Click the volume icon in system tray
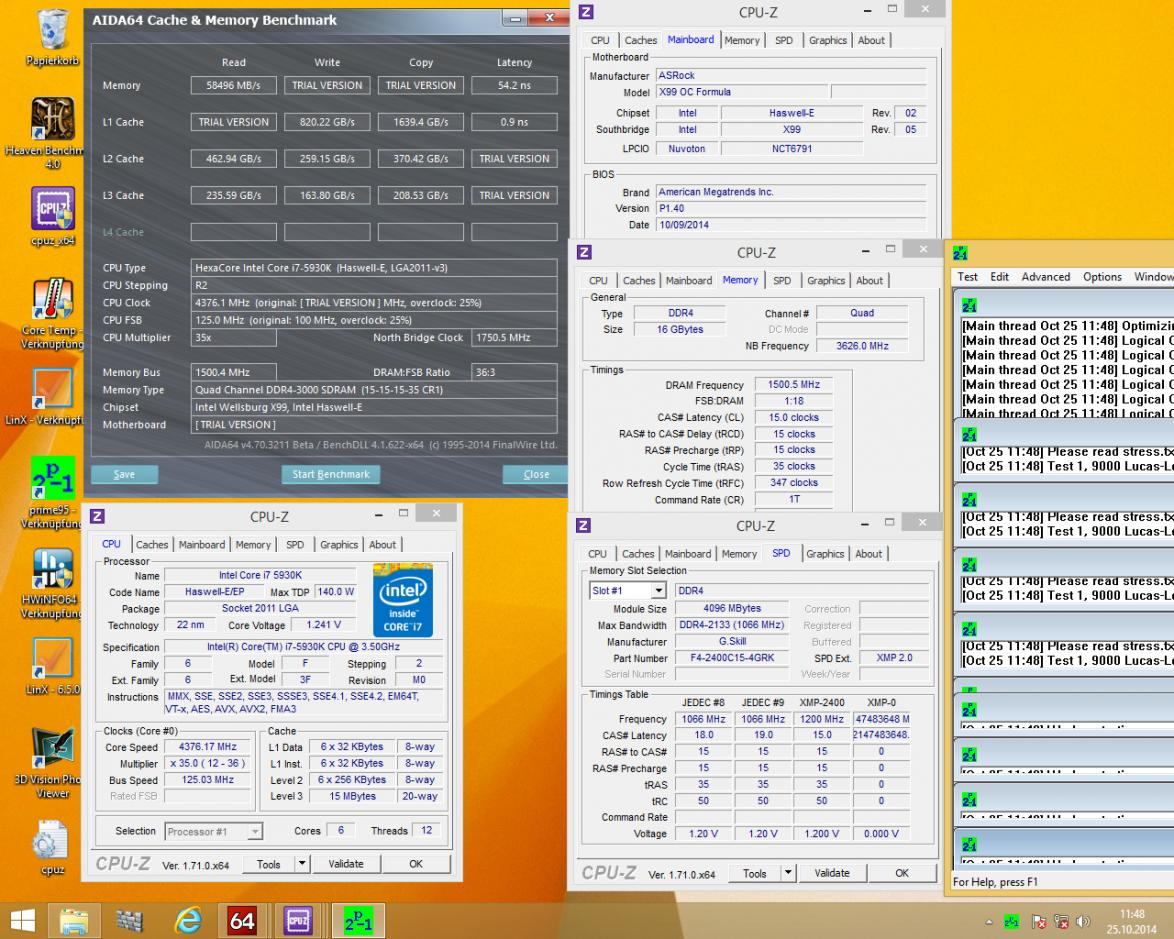 click(1083, 922)
